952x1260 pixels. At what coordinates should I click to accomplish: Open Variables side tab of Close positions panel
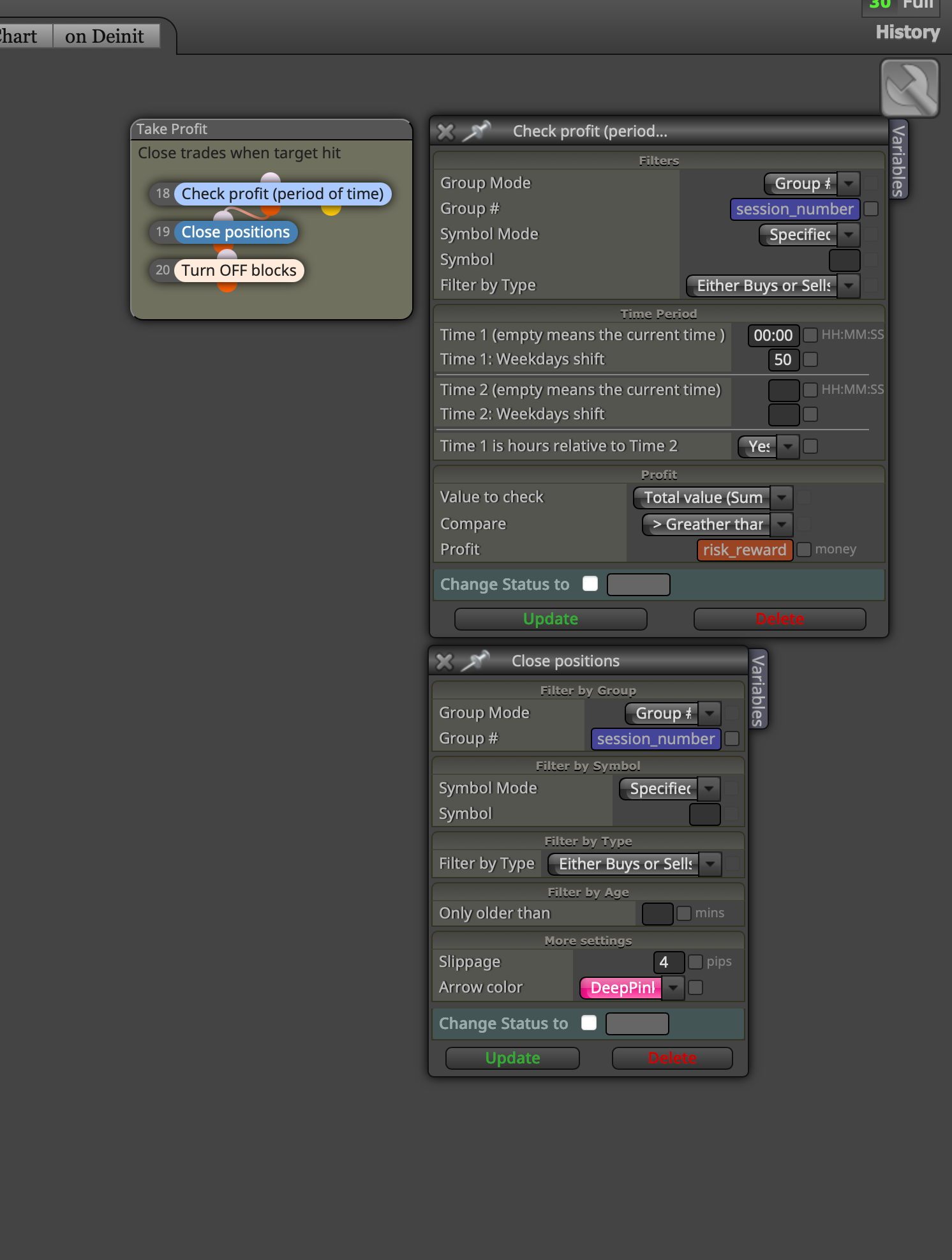[x=758, y=689]
